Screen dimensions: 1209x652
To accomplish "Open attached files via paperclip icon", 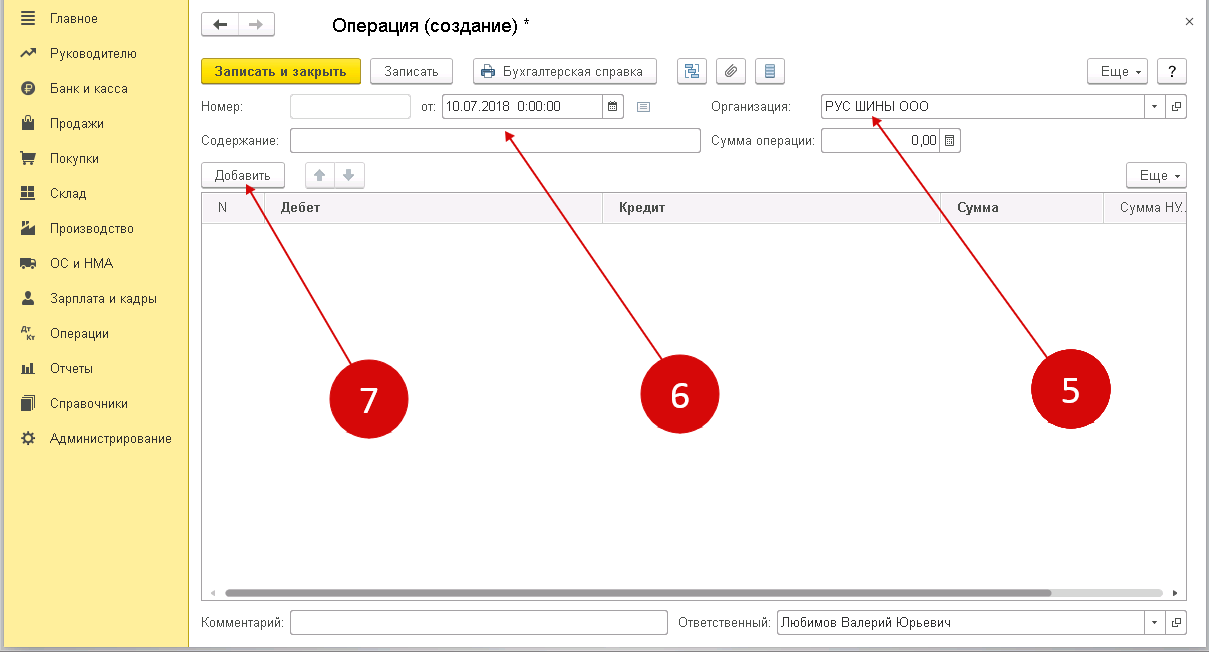I will tap(731, 71).
